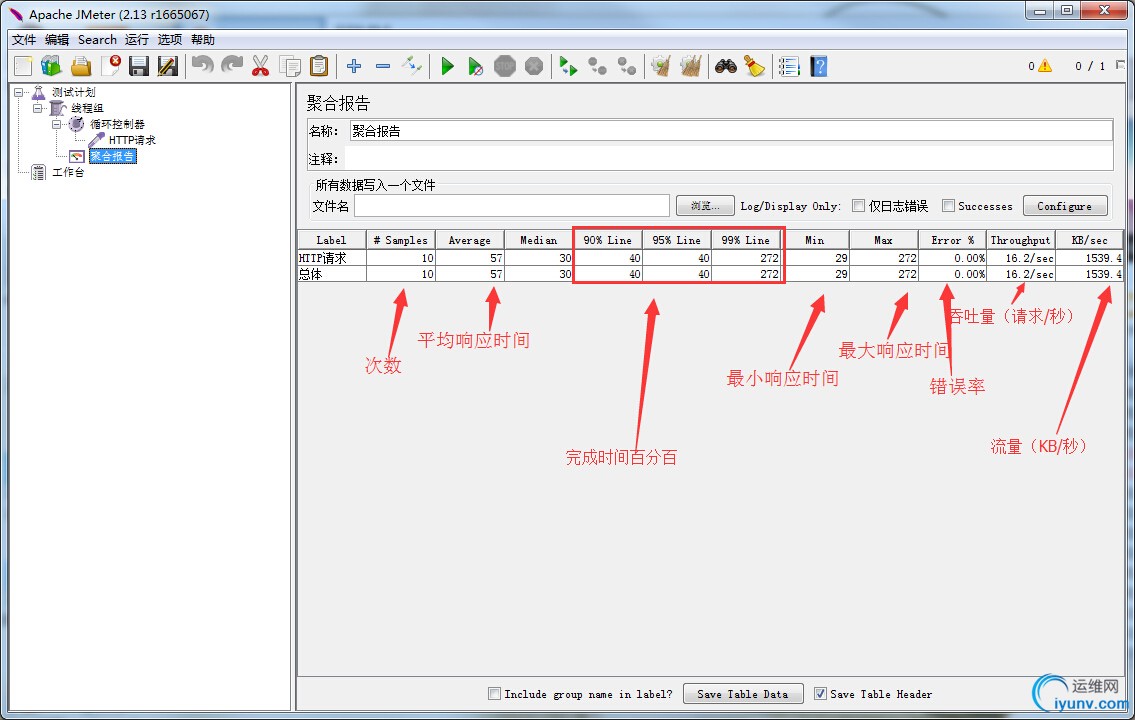Start the test with green play icon

tap(447, 67)
